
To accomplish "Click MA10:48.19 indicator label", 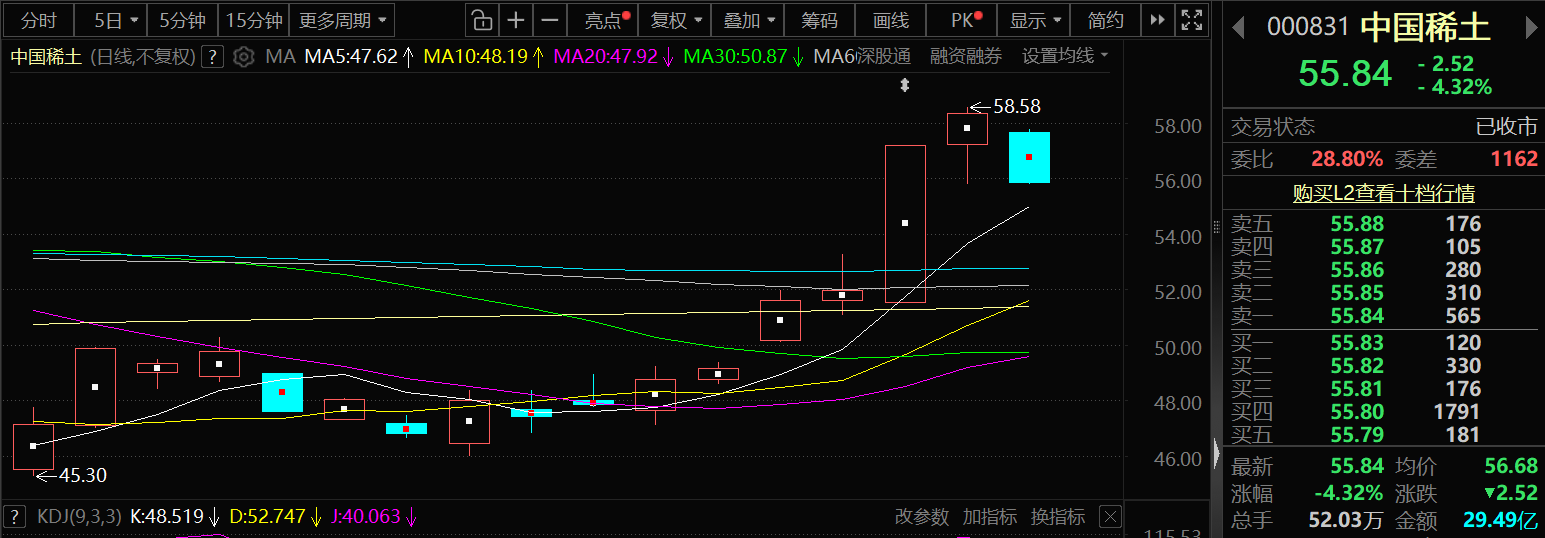I will point(476,57).
